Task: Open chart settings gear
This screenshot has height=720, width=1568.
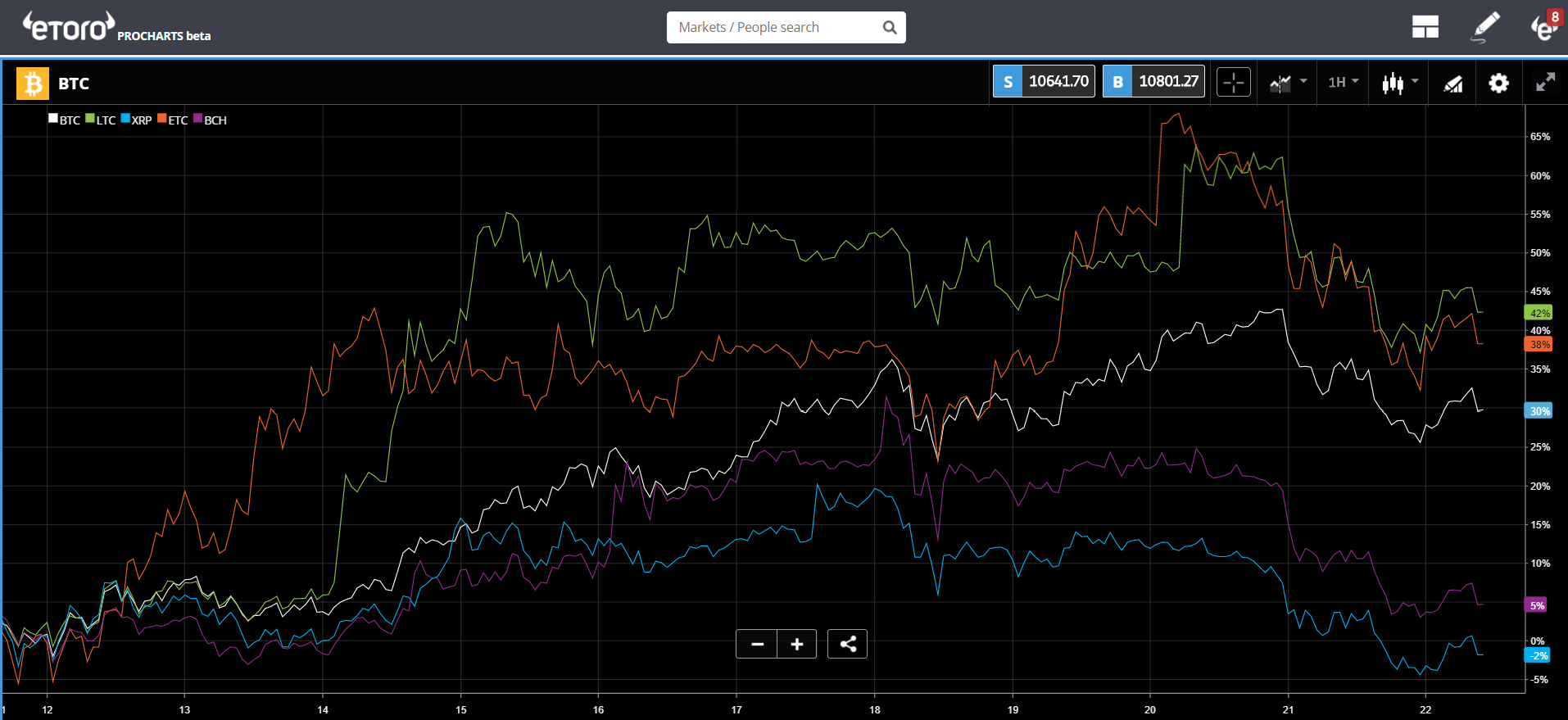Action: point(1498,83)
